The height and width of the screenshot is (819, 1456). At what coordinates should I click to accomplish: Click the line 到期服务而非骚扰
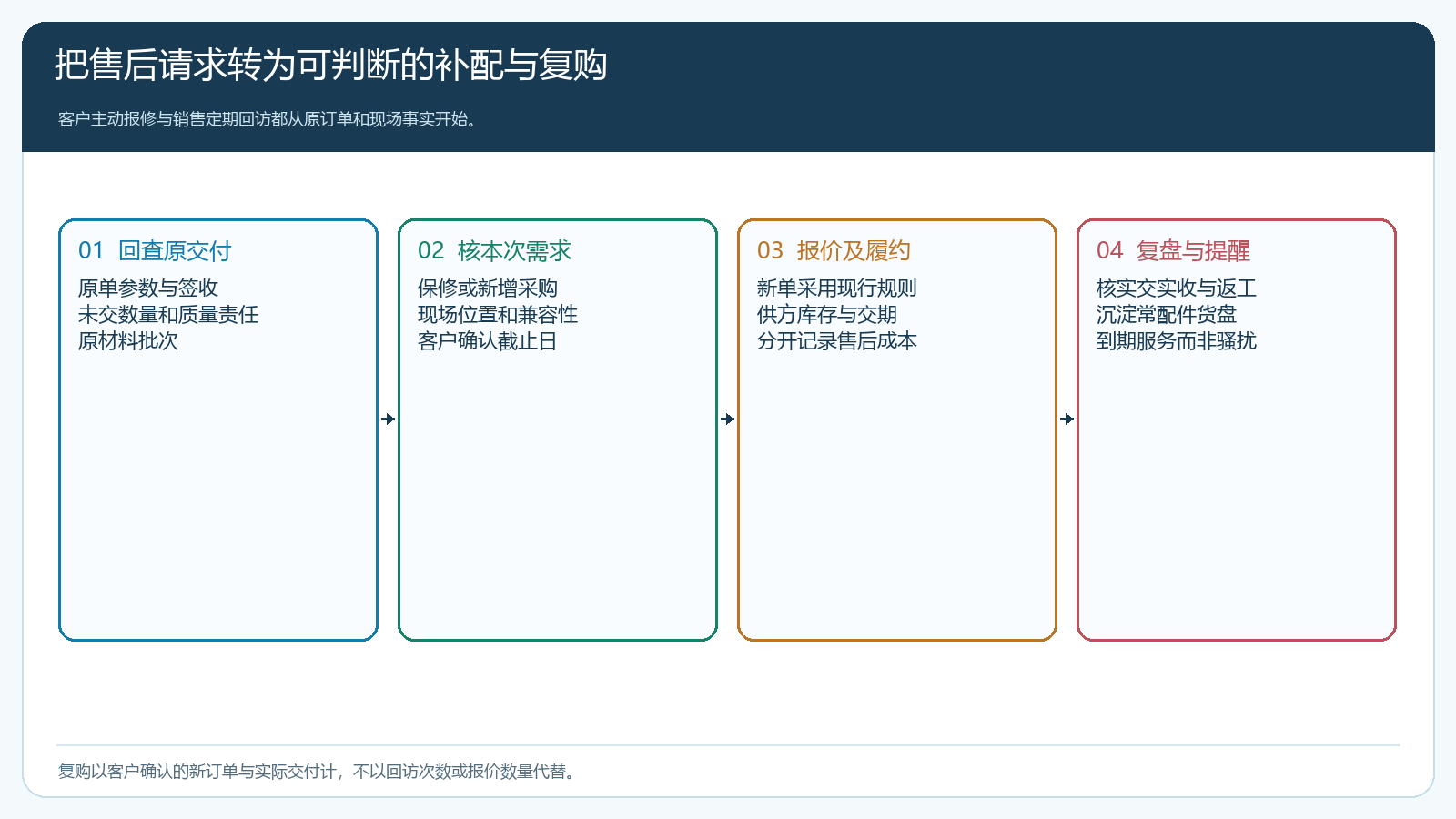pos(1177,341)
